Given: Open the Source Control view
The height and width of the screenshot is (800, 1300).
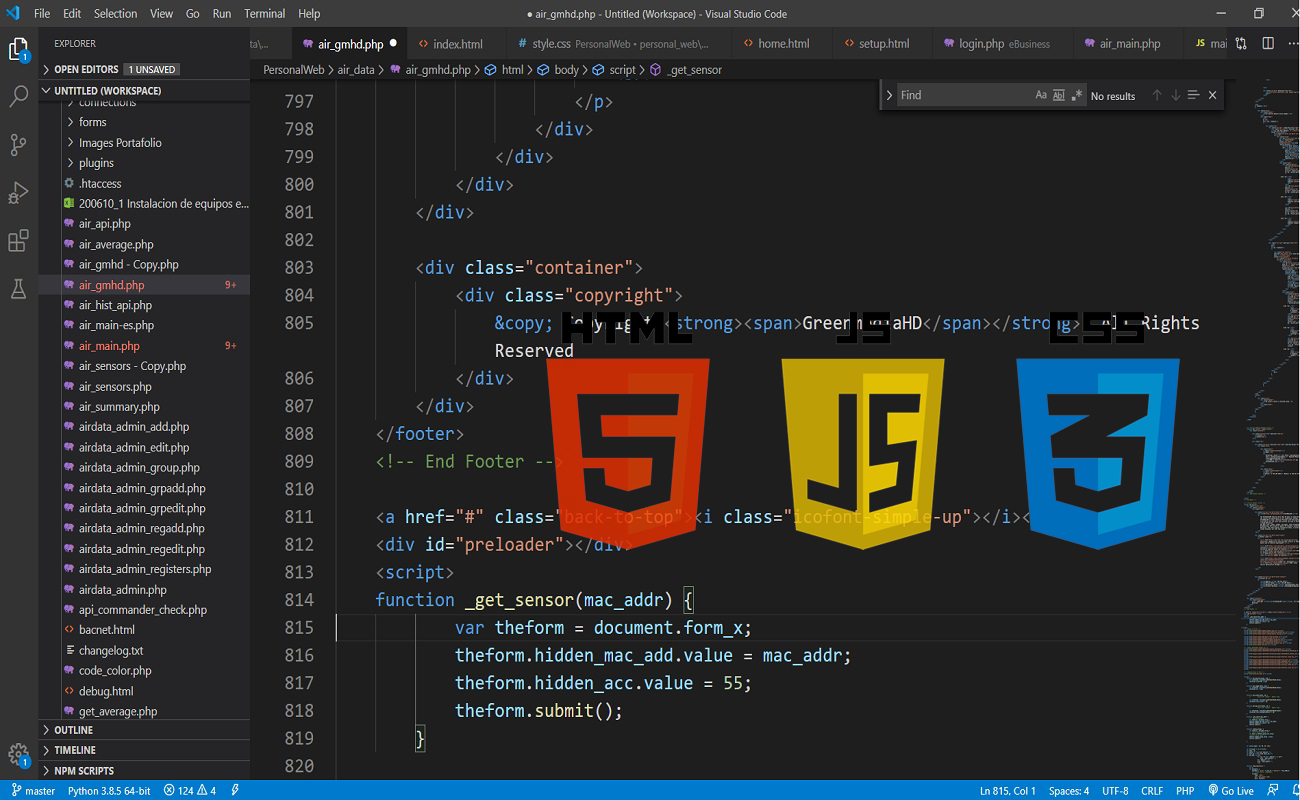Looking at the screenshot, I should pos(19,145).
